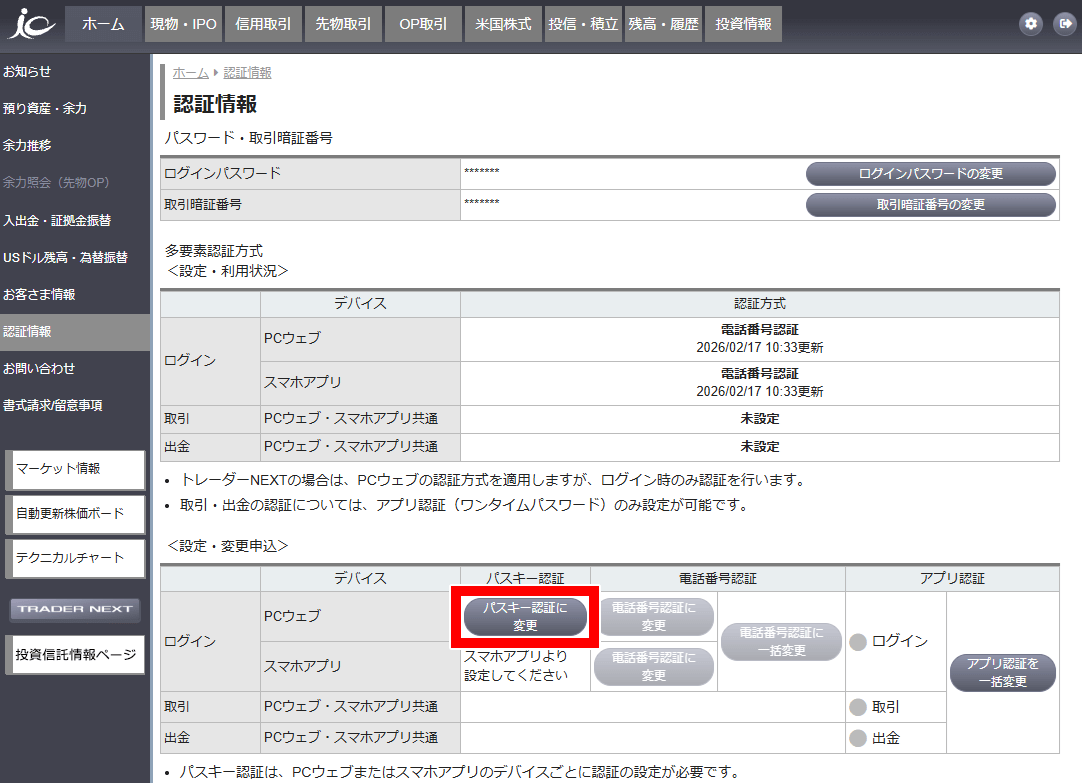Click the 取引暗証番号の変更 button
This screenshot has width=1082, height=783.
930,205
